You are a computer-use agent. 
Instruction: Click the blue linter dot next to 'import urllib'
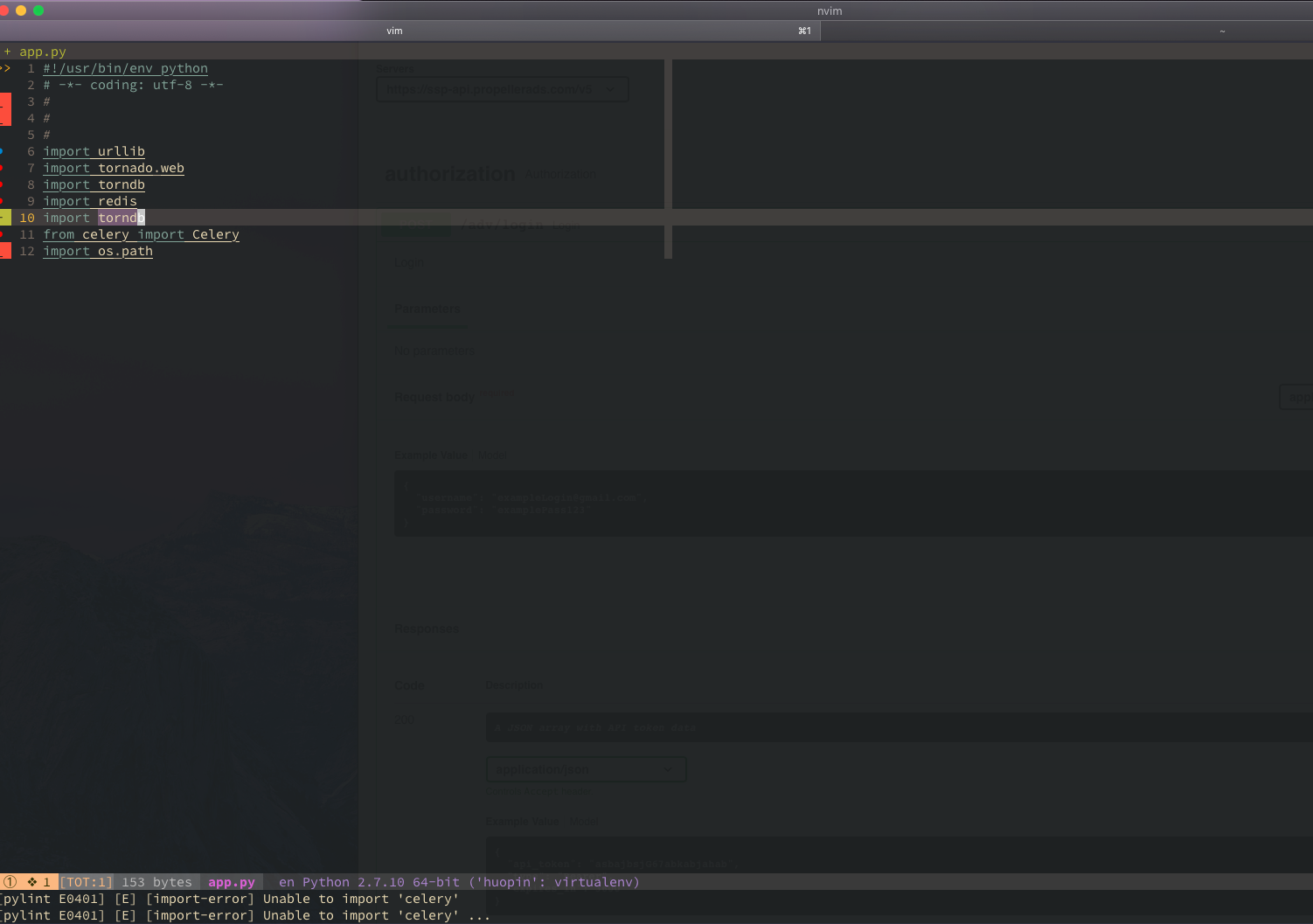click(3, 151)
